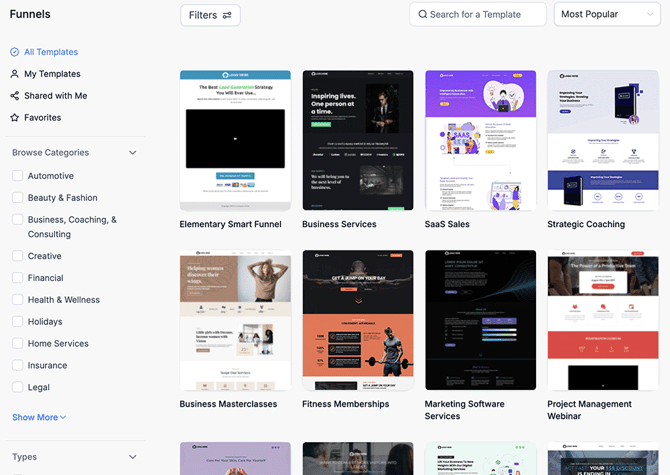Click the Marketing Software Services title
This screenshot has width=670, height=475.
click(464, 410)
